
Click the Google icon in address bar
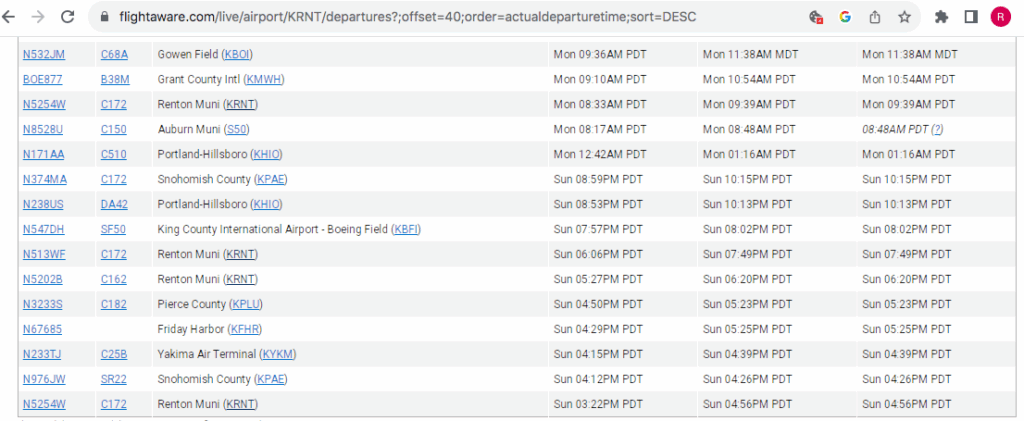tap(845, 17)
